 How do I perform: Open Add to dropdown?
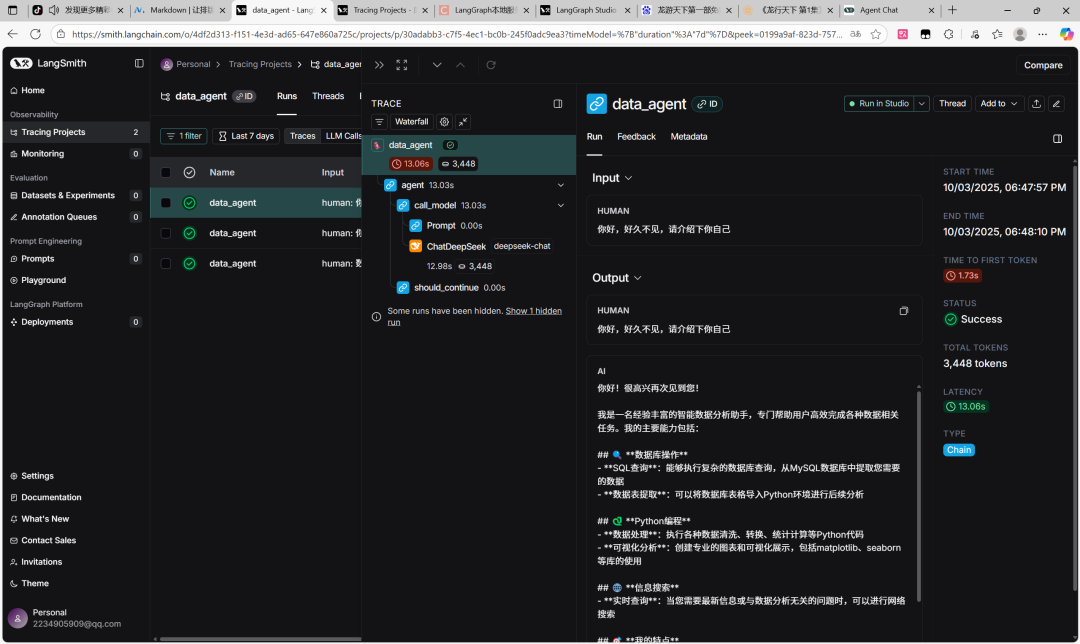999,104
